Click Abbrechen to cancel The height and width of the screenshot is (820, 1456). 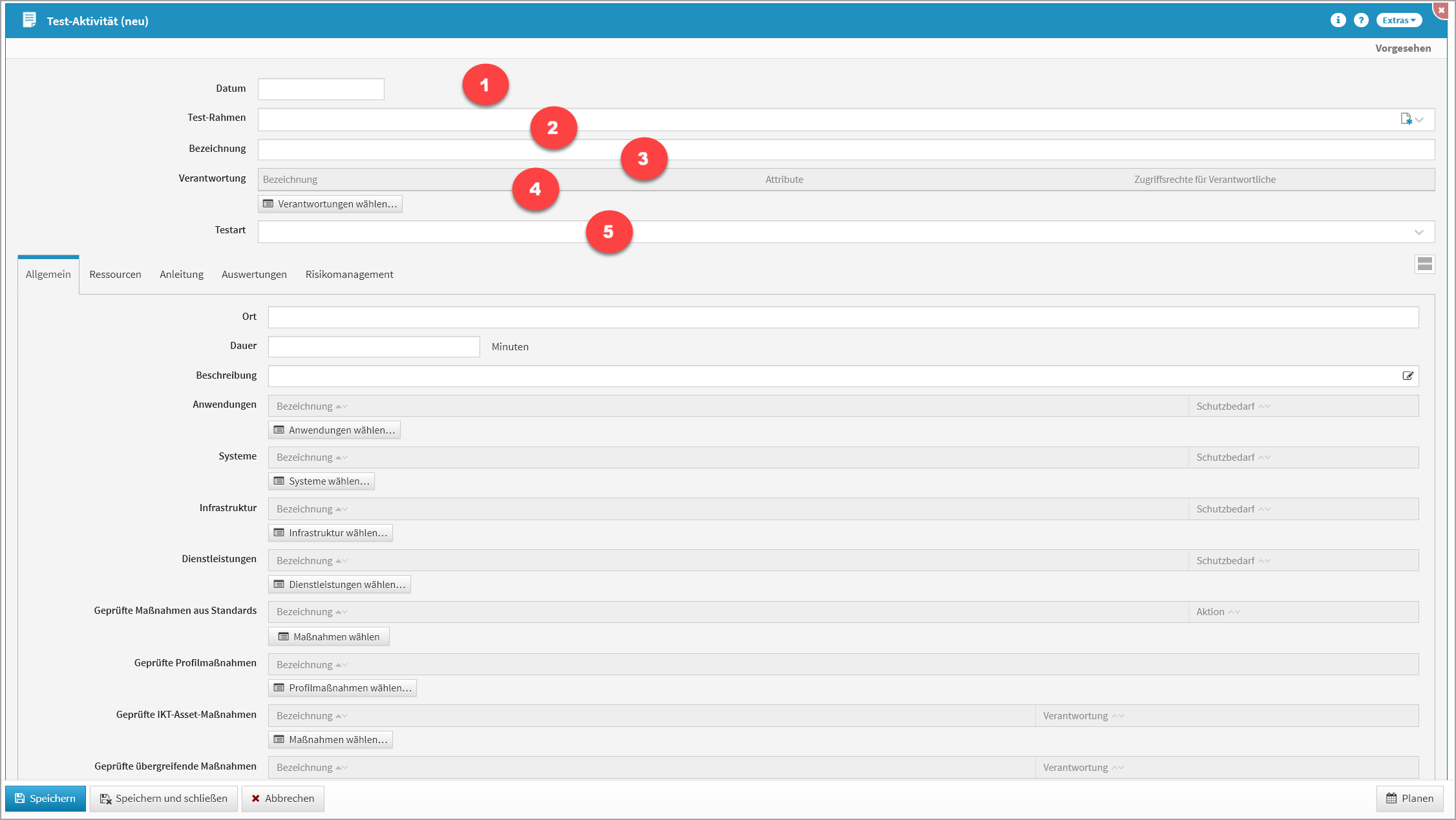point(282,799)
